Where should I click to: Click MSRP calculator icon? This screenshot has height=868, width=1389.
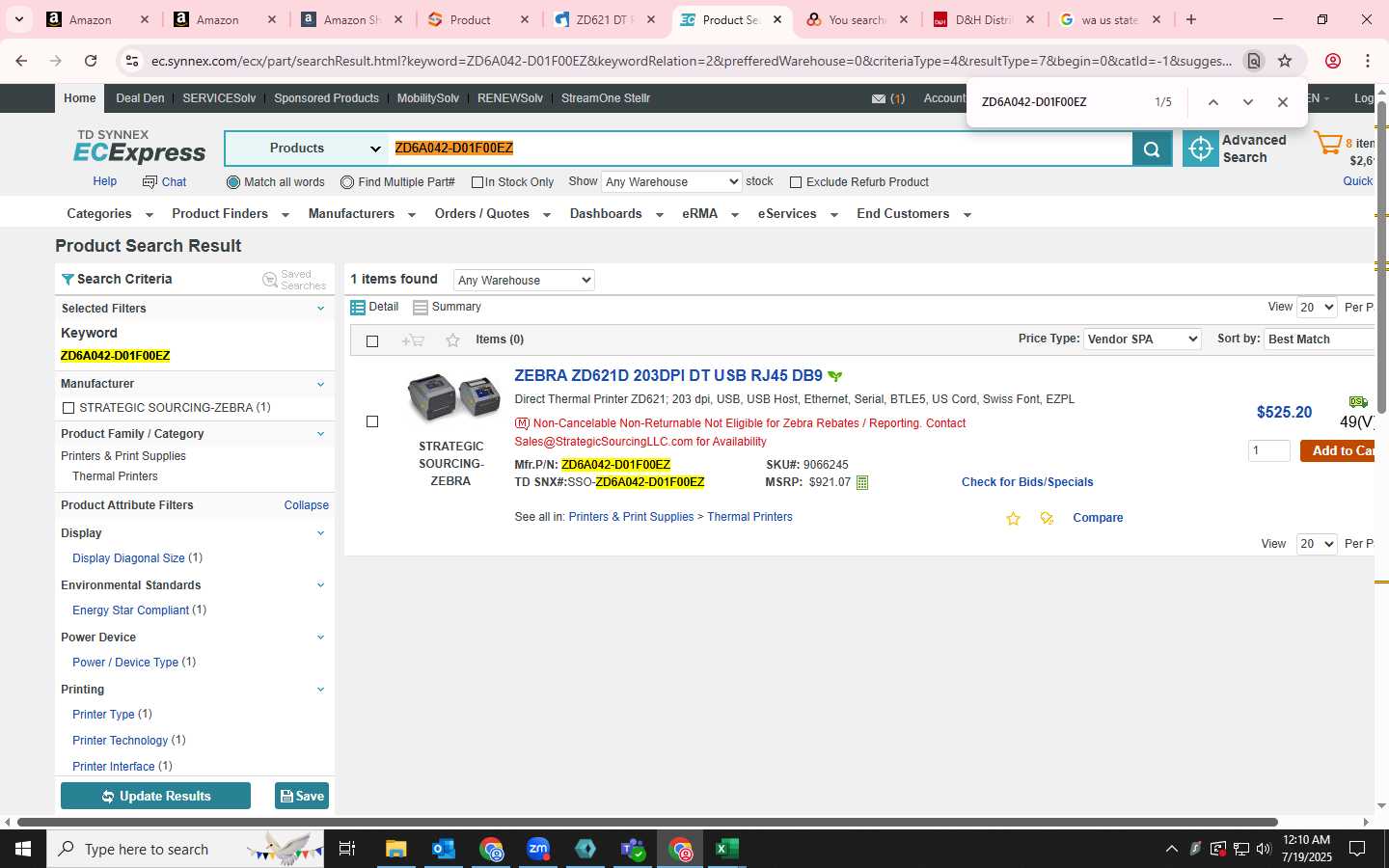[862, 482]
